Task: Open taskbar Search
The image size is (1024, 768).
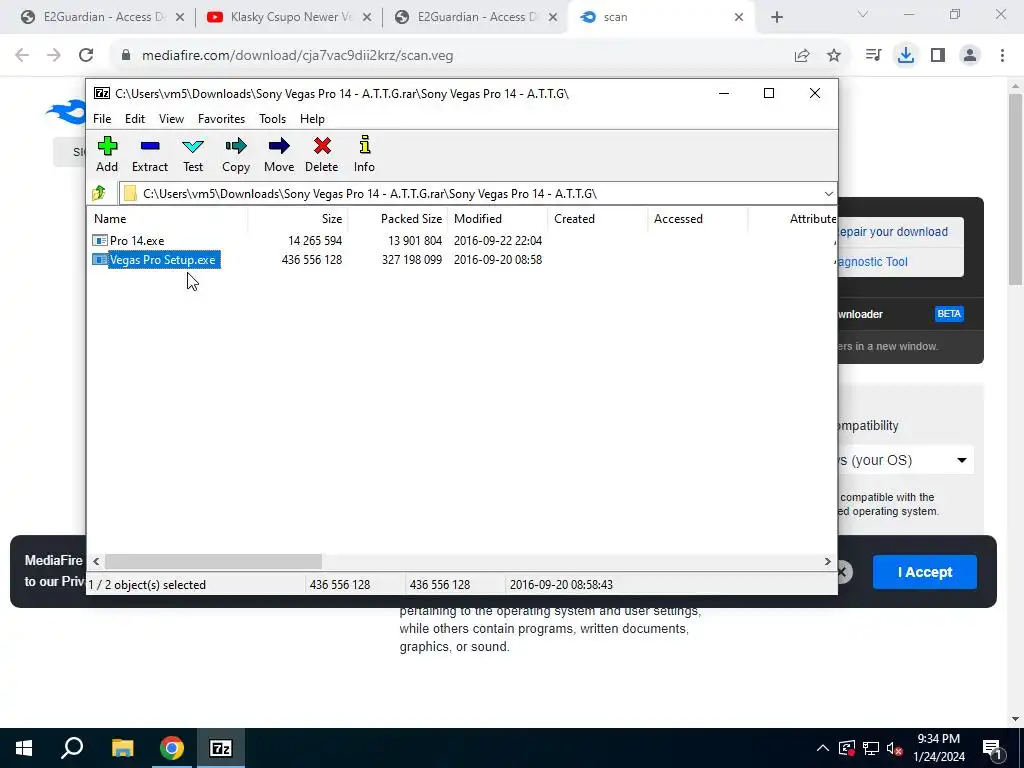Action: tap(72, 748)
